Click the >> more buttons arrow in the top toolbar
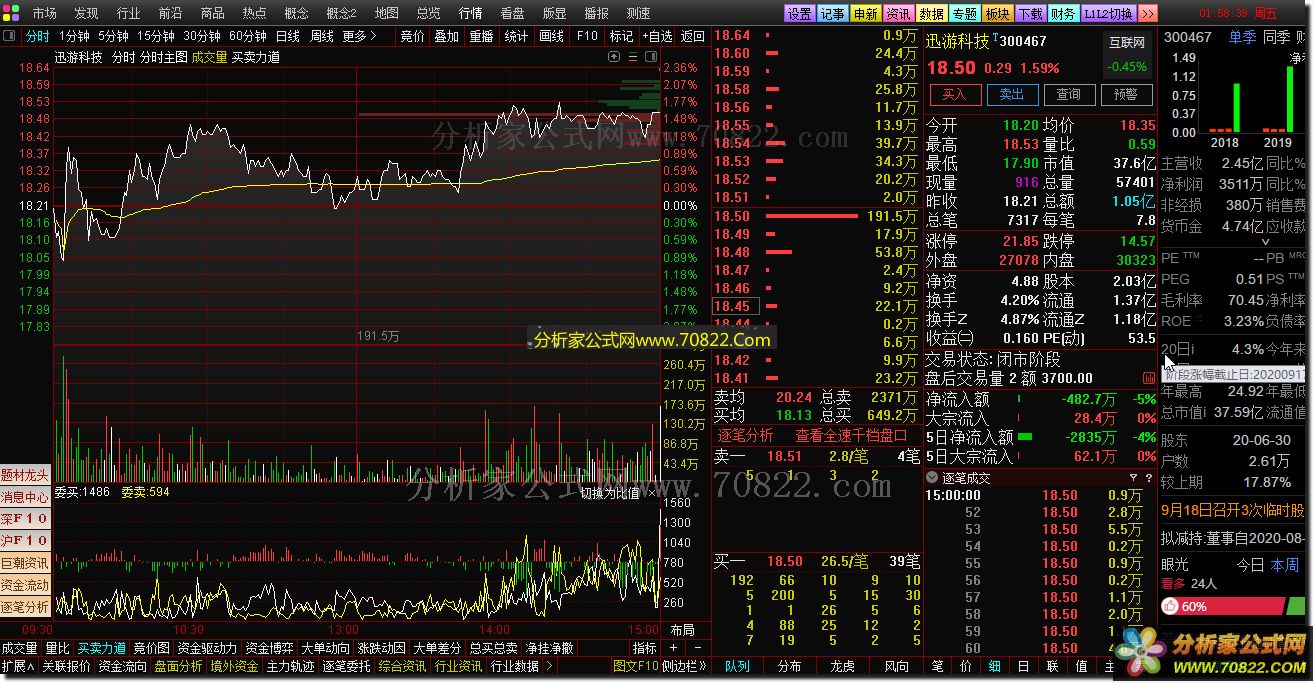This screenshot has width=1315, height=683. tap(1148, 13)
